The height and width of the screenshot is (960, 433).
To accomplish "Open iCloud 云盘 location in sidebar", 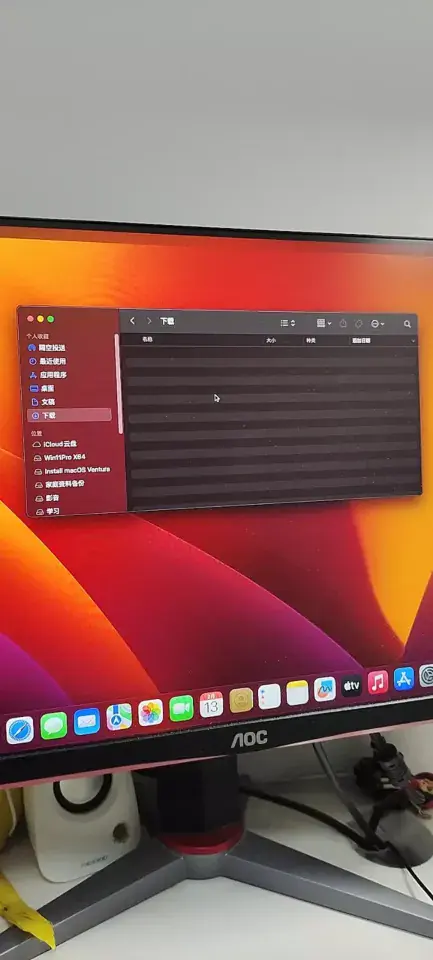I will coord(55,444).
